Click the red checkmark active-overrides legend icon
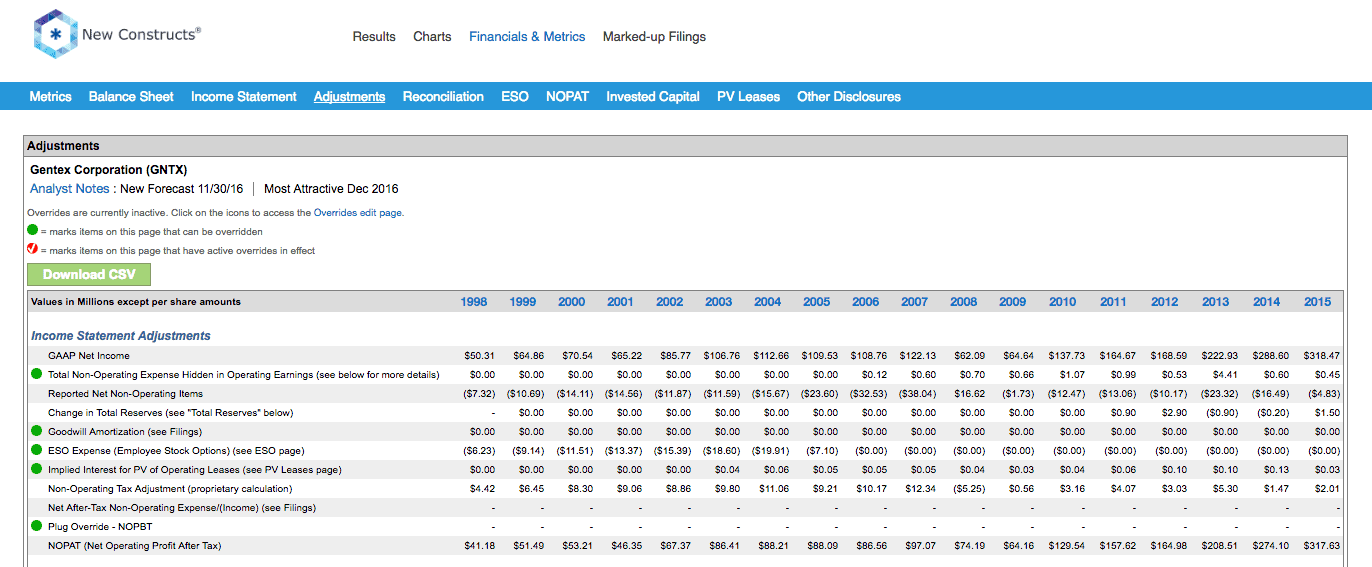This screenshot has width=1372, height=567. (x=33, y=249)
